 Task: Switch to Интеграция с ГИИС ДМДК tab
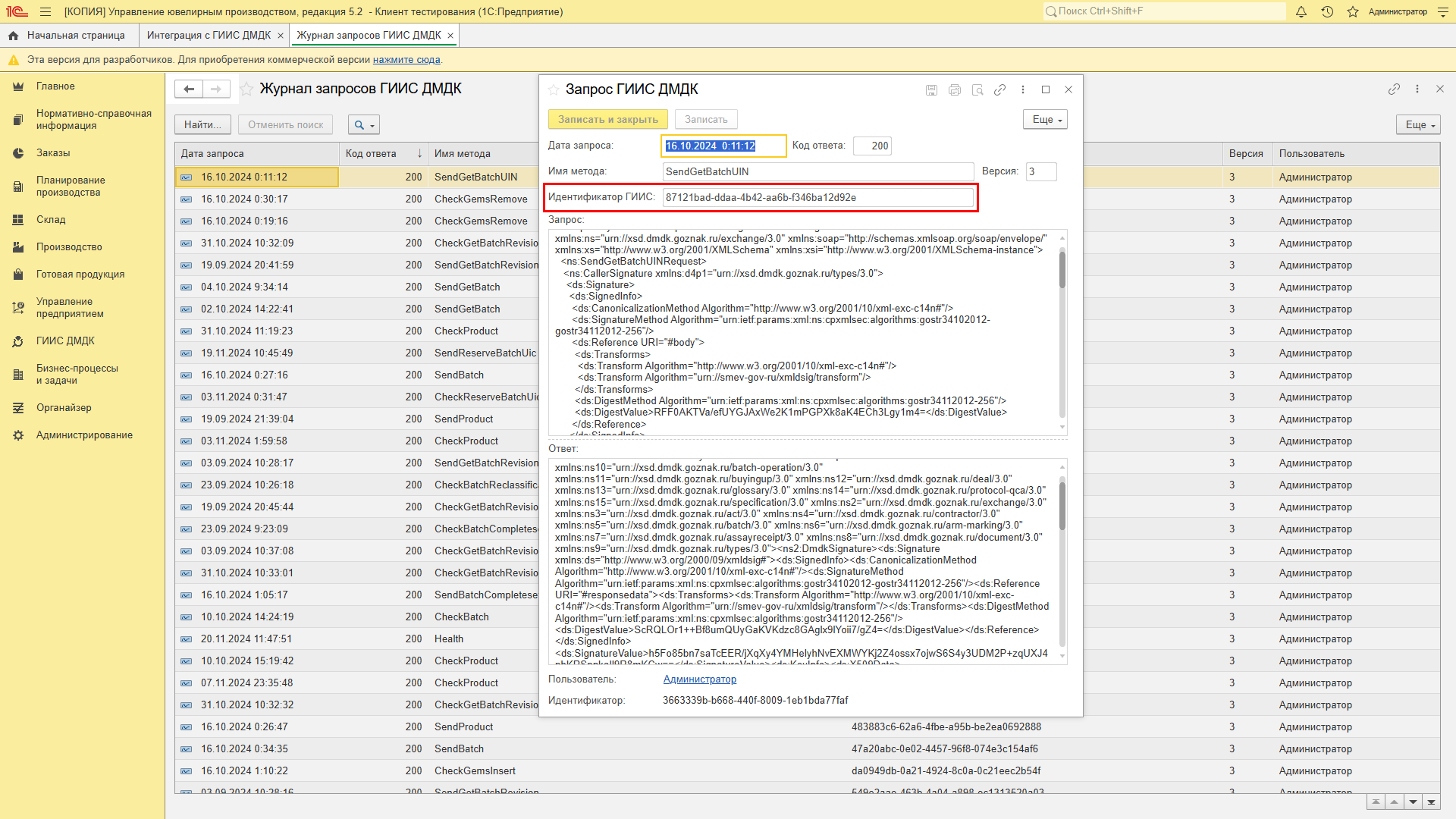click(209, 36)
